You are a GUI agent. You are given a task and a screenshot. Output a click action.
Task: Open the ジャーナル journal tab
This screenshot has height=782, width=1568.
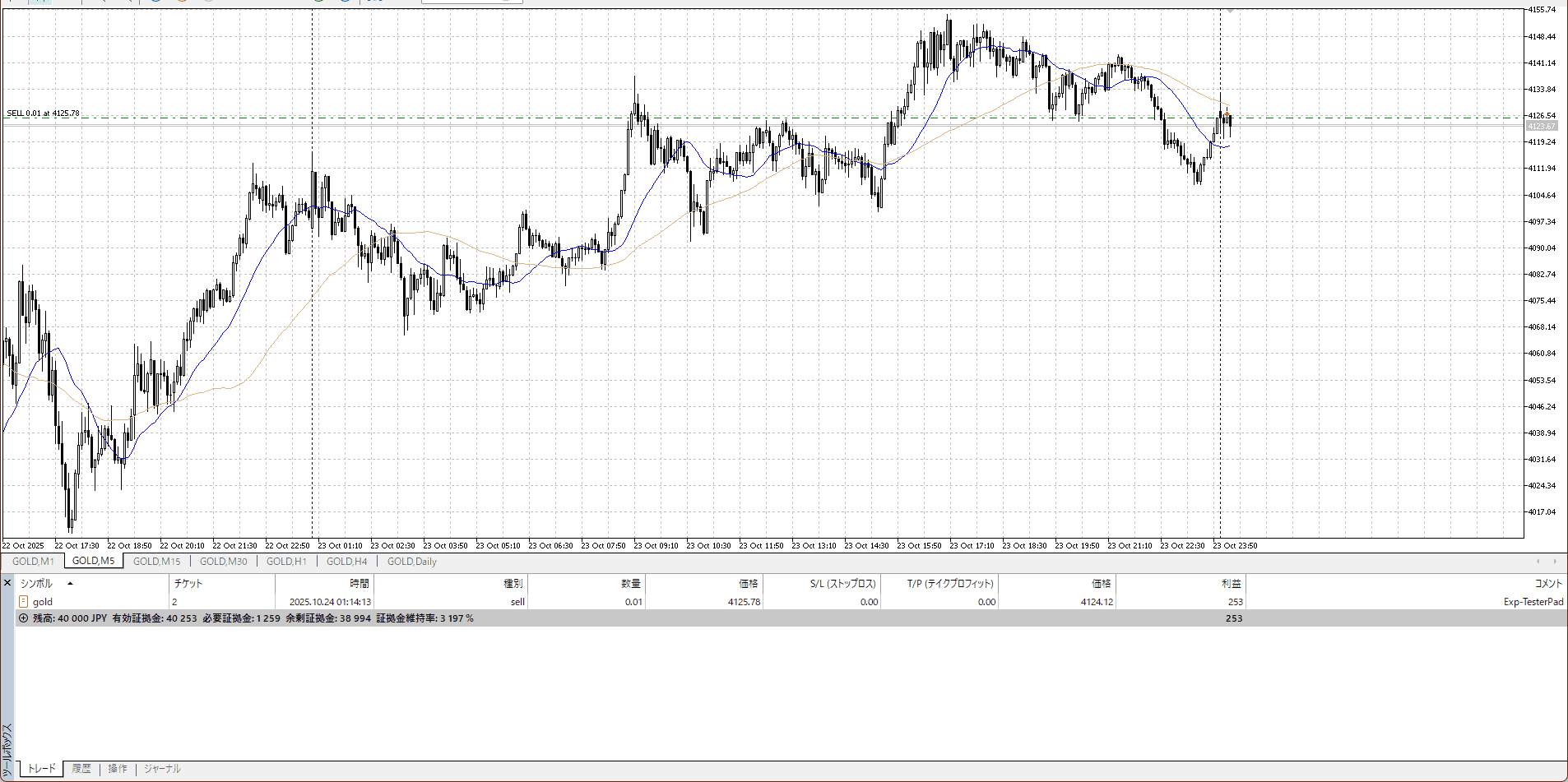click(x=162, y=769)
